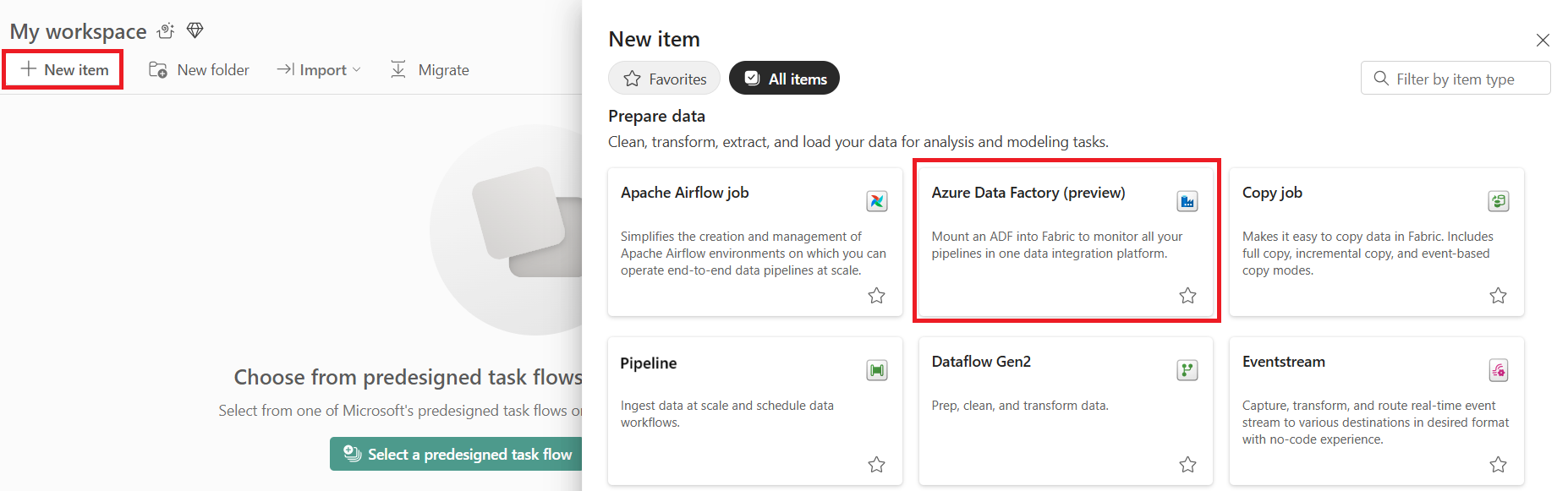The image size is (1568, 491).
Task: Open workspace settings icon beside My workspace
Action: pos(166,31)
